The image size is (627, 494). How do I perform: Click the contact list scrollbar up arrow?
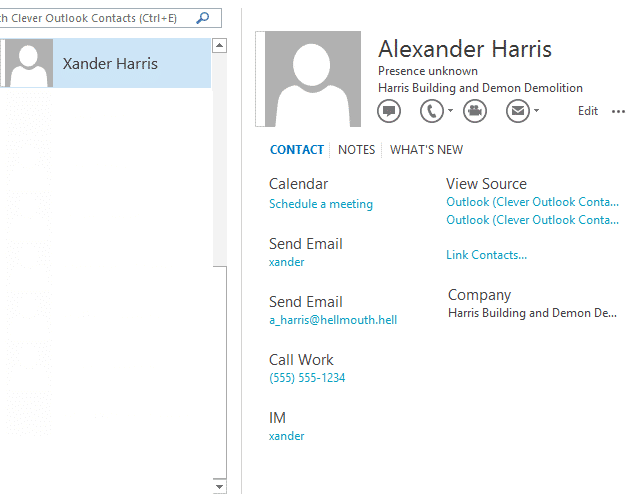220,46
